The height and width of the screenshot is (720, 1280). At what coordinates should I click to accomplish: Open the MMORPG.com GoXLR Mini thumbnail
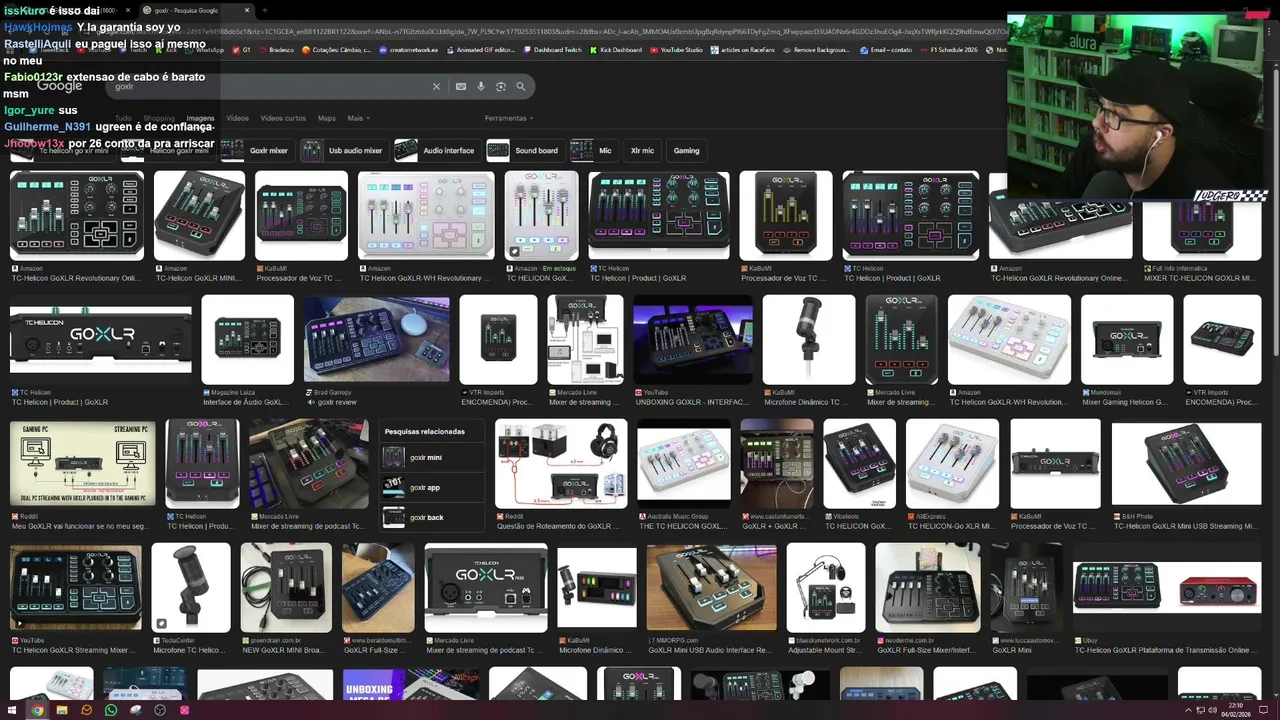711,588
